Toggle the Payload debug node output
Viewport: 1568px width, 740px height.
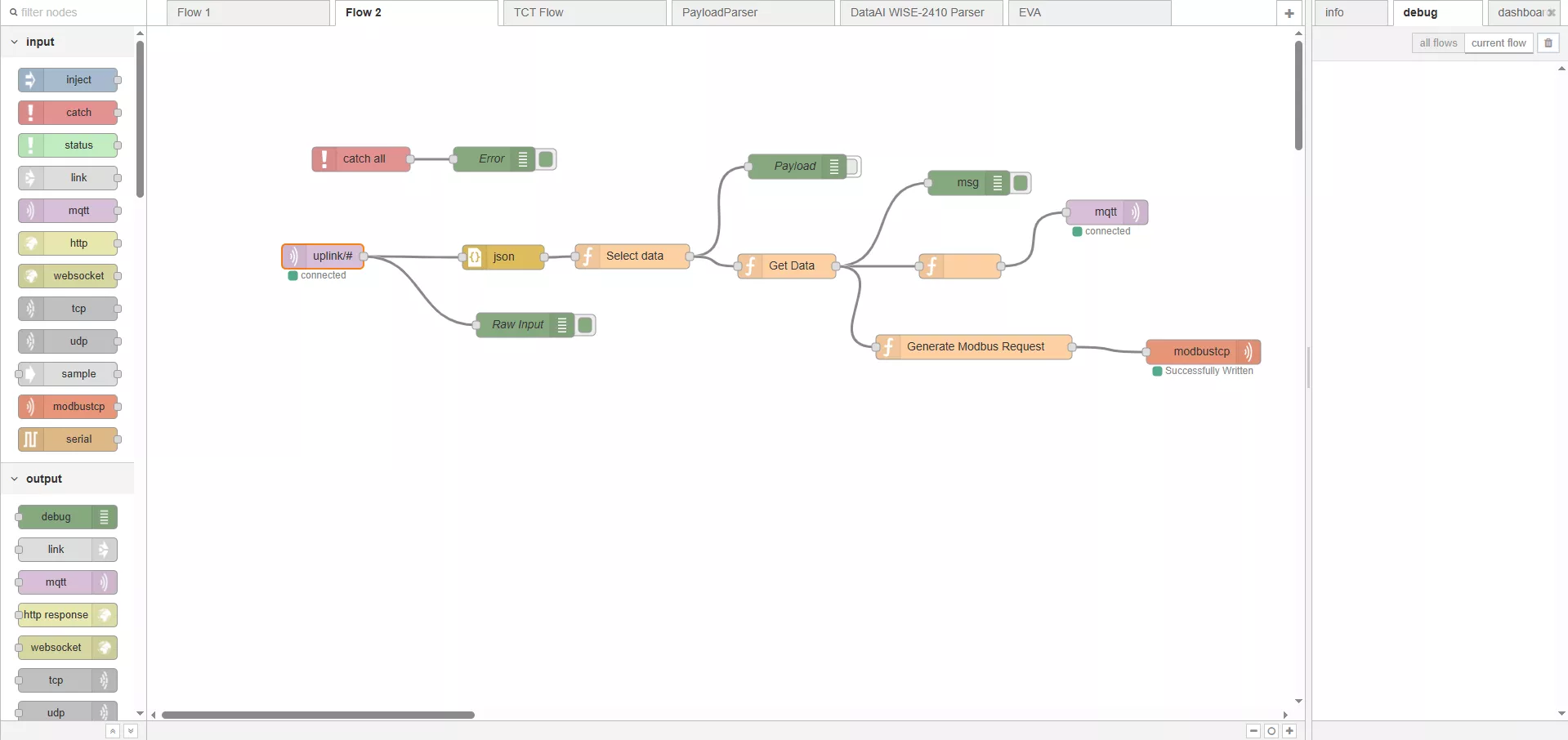tap(851, 167)
